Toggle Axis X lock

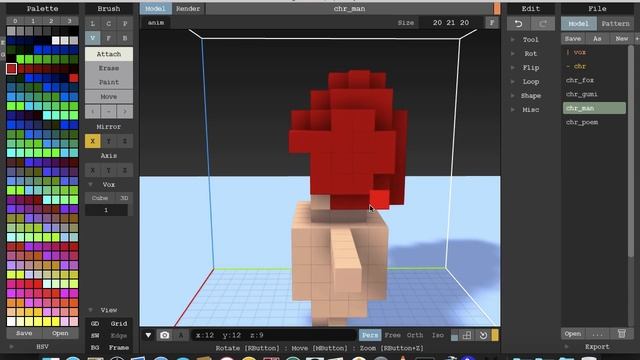[93, 170]
